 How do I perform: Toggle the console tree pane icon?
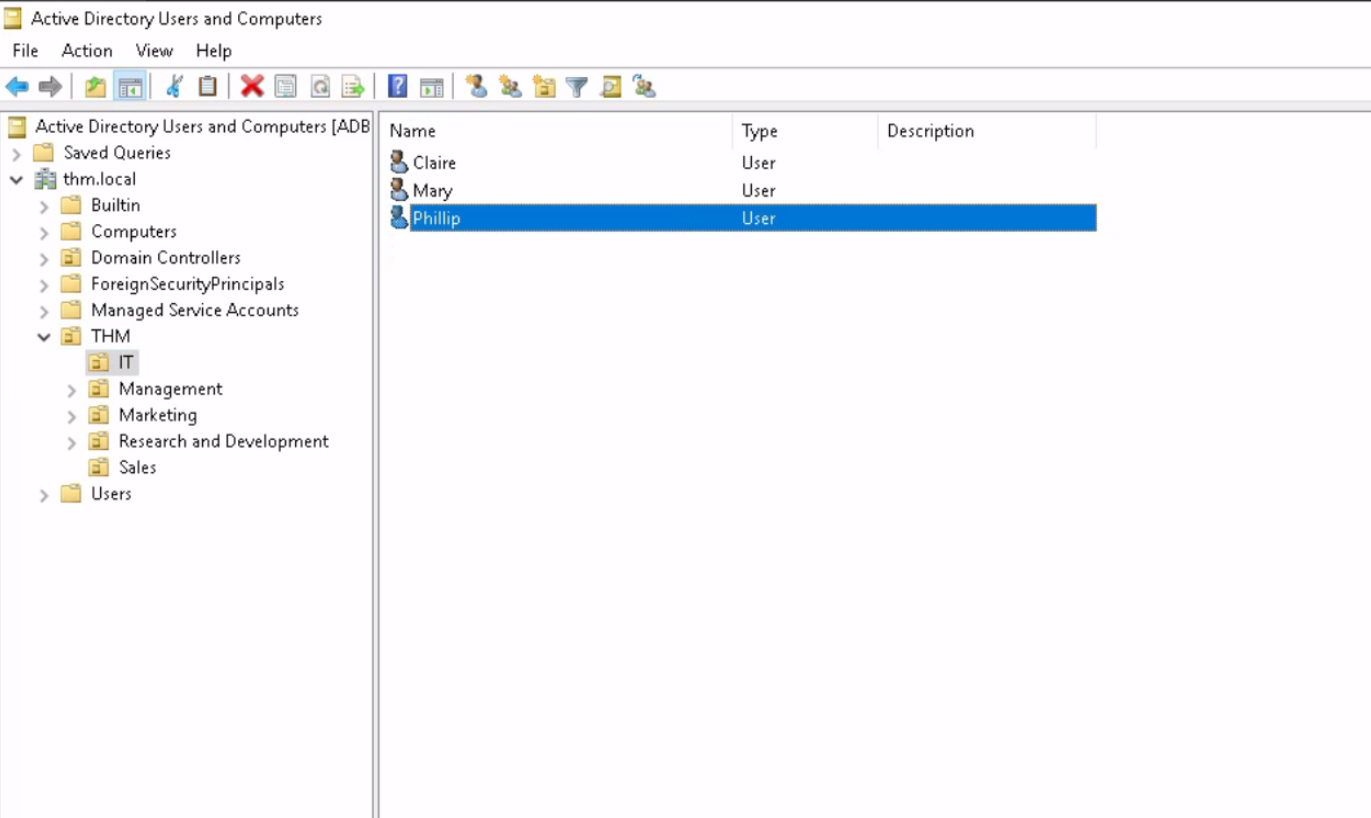130,87
